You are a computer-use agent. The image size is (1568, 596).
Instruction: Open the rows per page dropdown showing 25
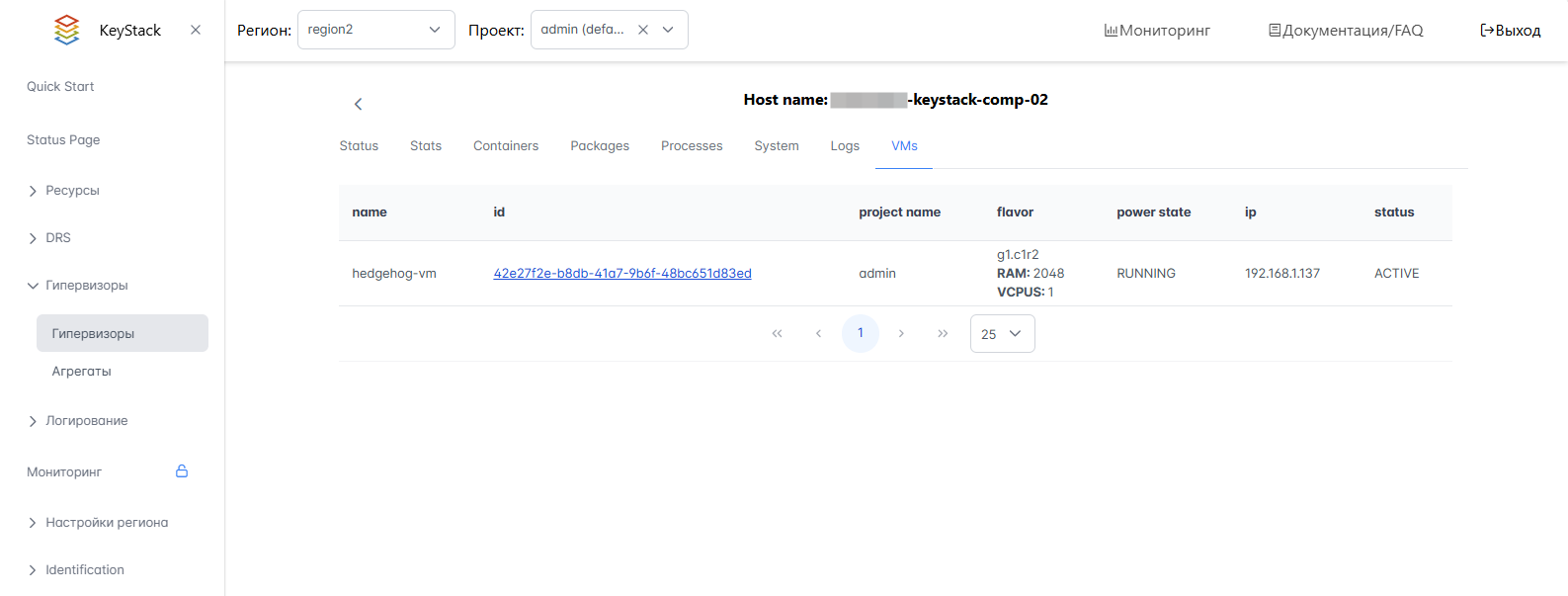point(1002,334)
